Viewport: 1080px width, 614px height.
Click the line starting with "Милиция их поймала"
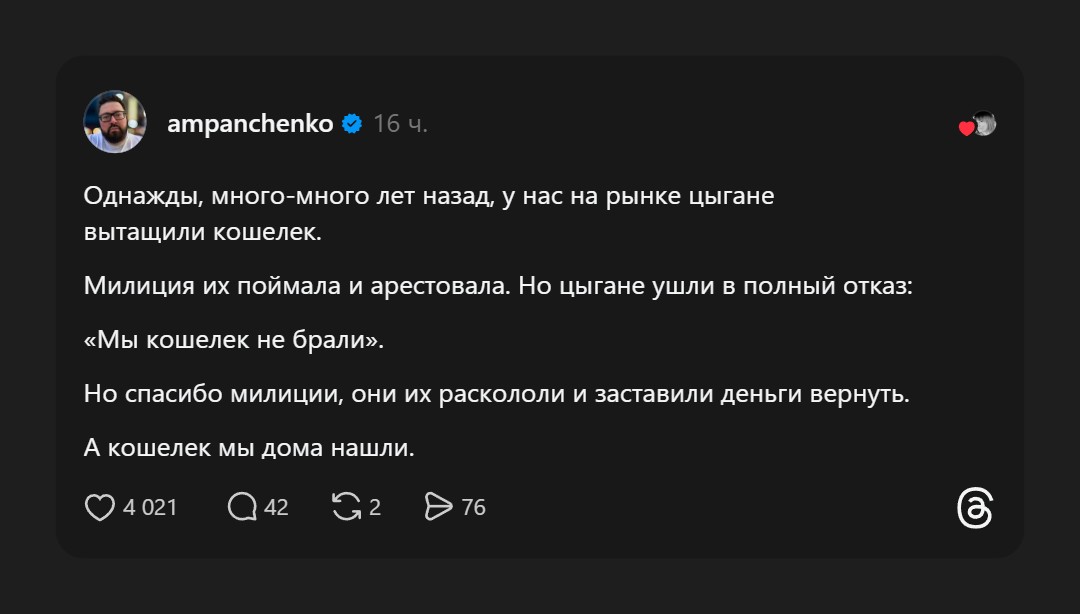[498, 287]
